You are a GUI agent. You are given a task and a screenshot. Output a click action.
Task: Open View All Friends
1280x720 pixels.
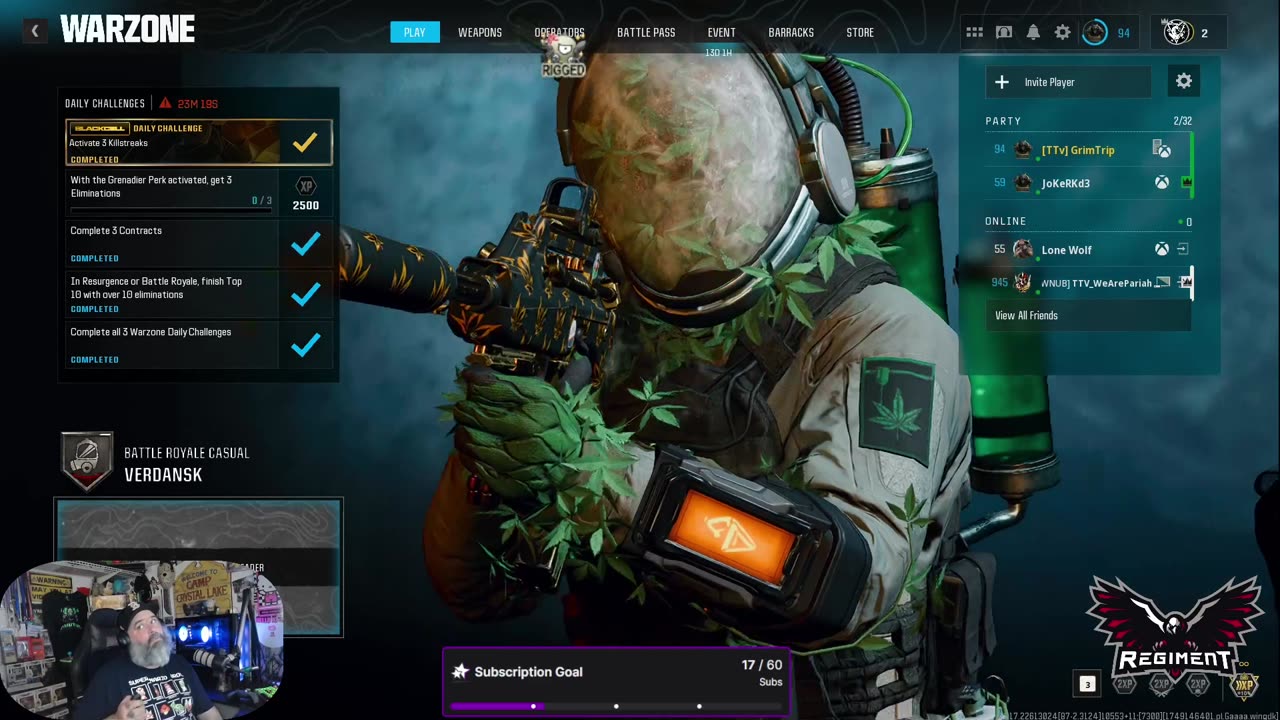pyautogui.click(x=1088, y=316)
